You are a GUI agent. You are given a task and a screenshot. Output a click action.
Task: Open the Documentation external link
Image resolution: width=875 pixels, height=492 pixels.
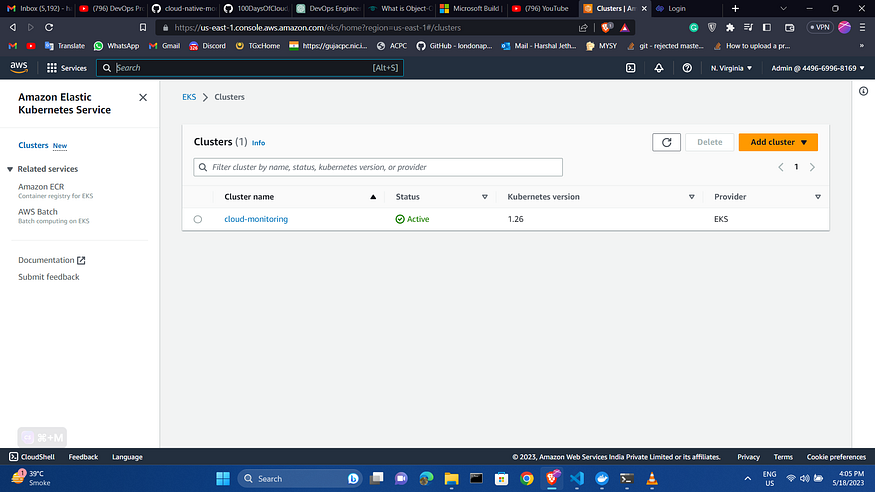tap(51, 260)
